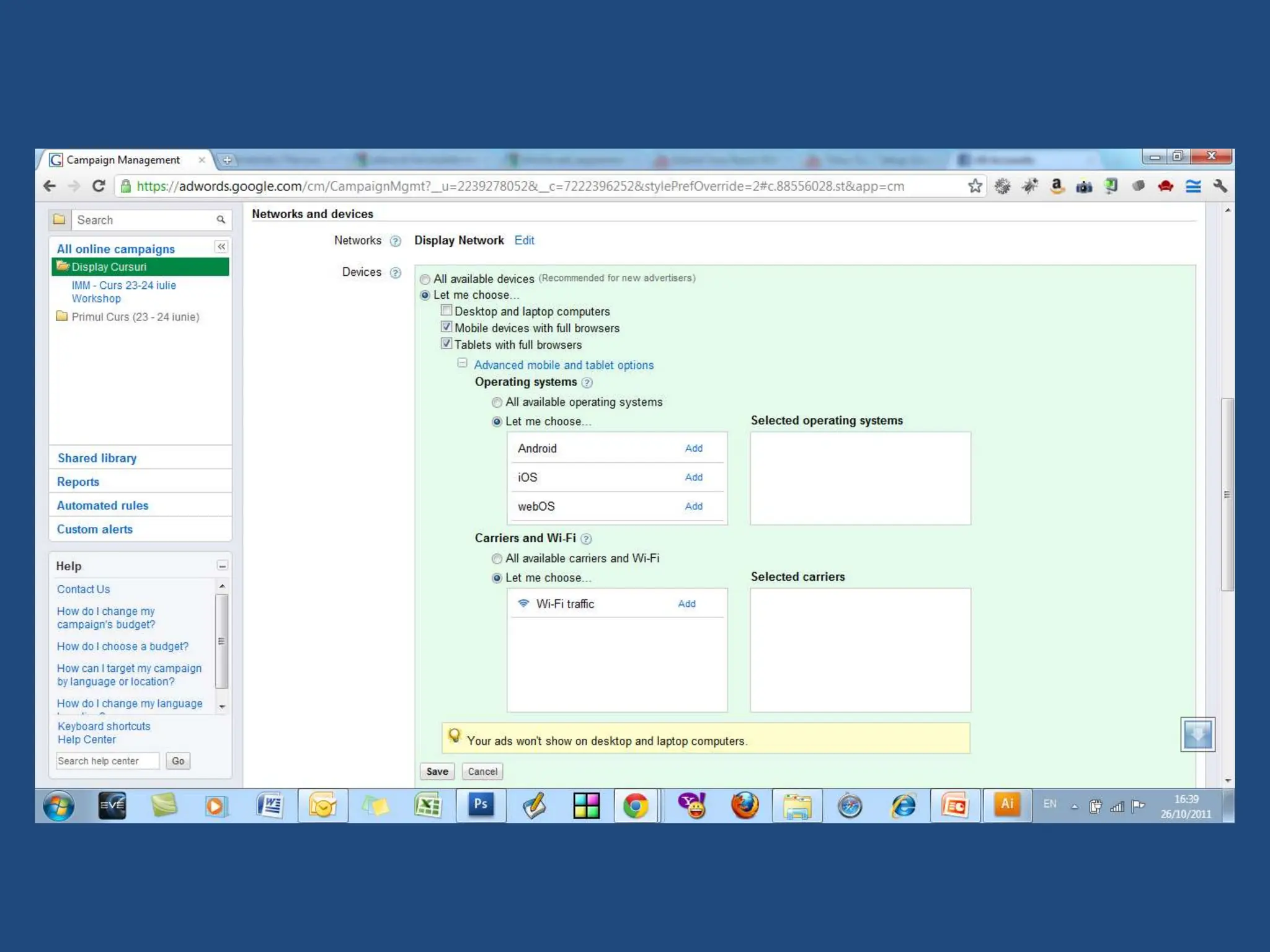The height and width of the screenshot is (952, 1270).
Task: Click the Search help center field
Action: pyautogui.click(x=107, y=761)
